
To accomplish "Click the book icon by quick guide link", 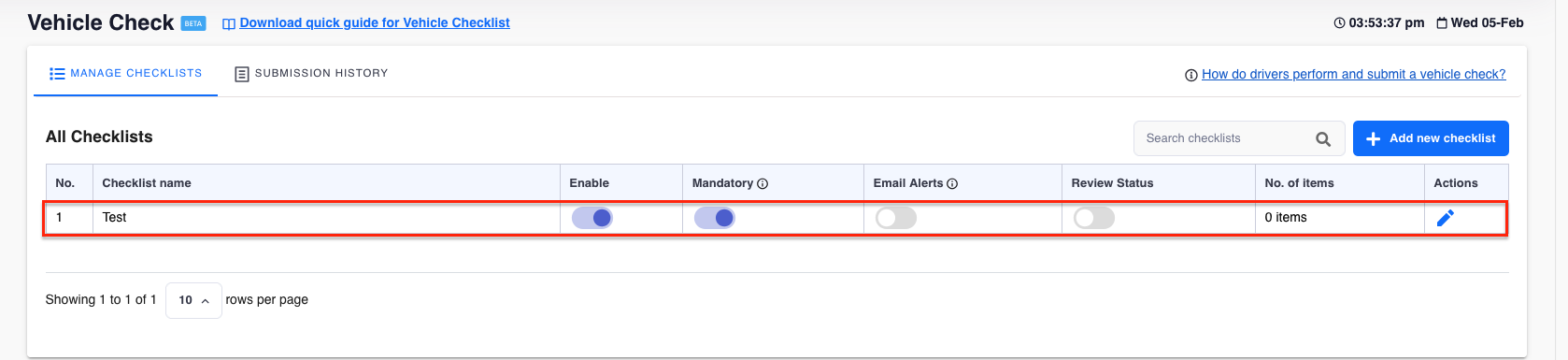I will 228,24.
